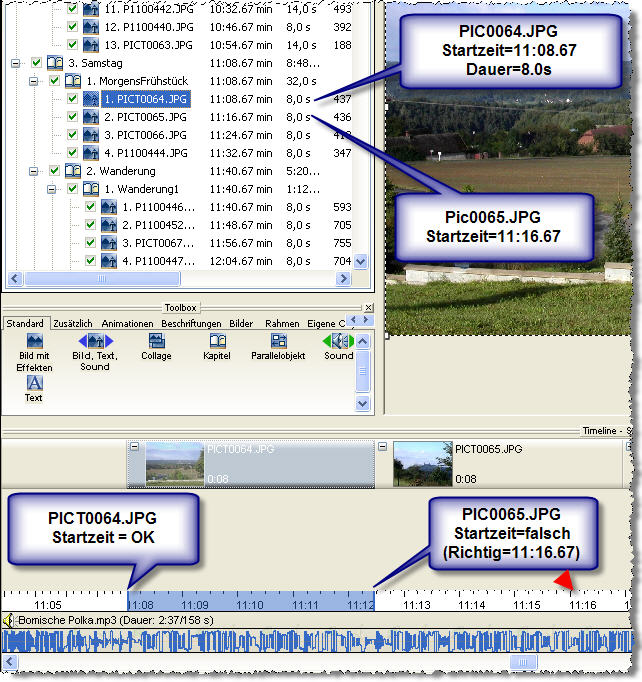Toggle the P1100444.JPG checkbox
Viewport: 642px width, 682px height.
72,153
